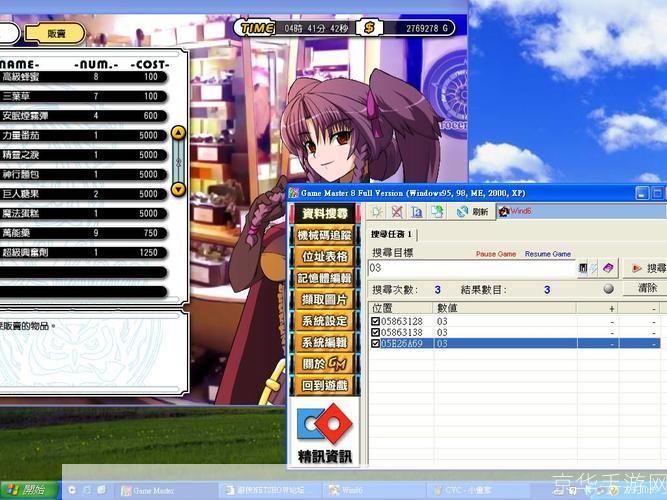Click the calculator icon beside search field
Screen dimensions: 667x500
coord(583,268)
